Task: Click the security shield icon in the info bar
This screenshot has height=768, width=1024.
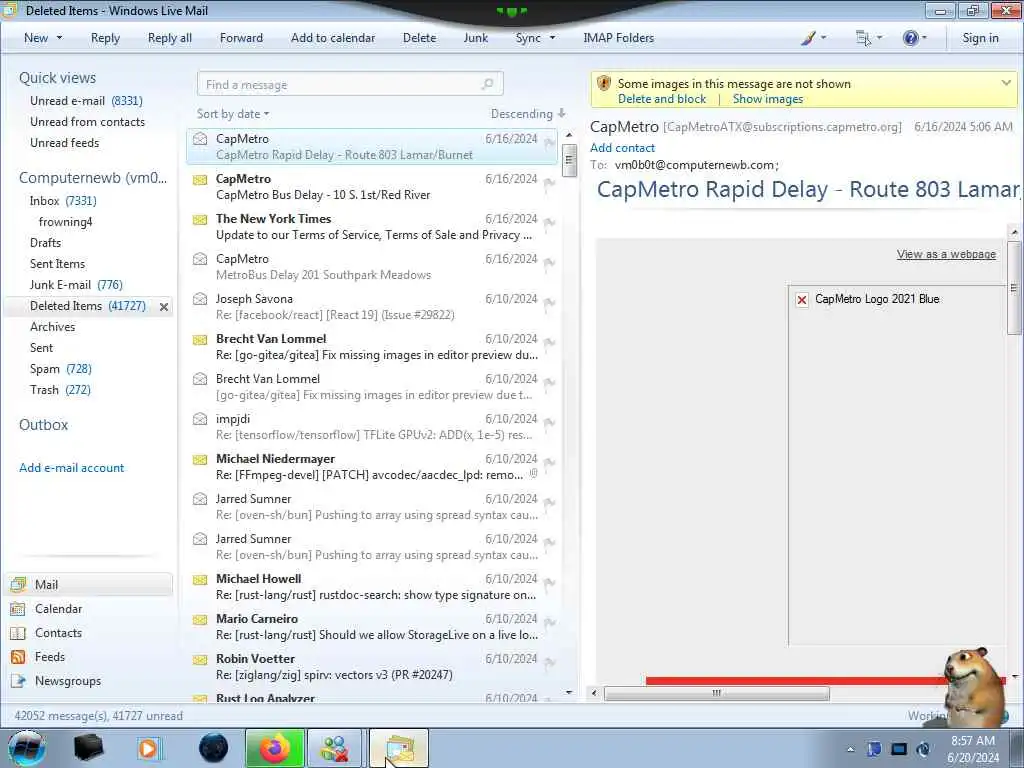Action: pyautogui.click(x=604, y=84)
